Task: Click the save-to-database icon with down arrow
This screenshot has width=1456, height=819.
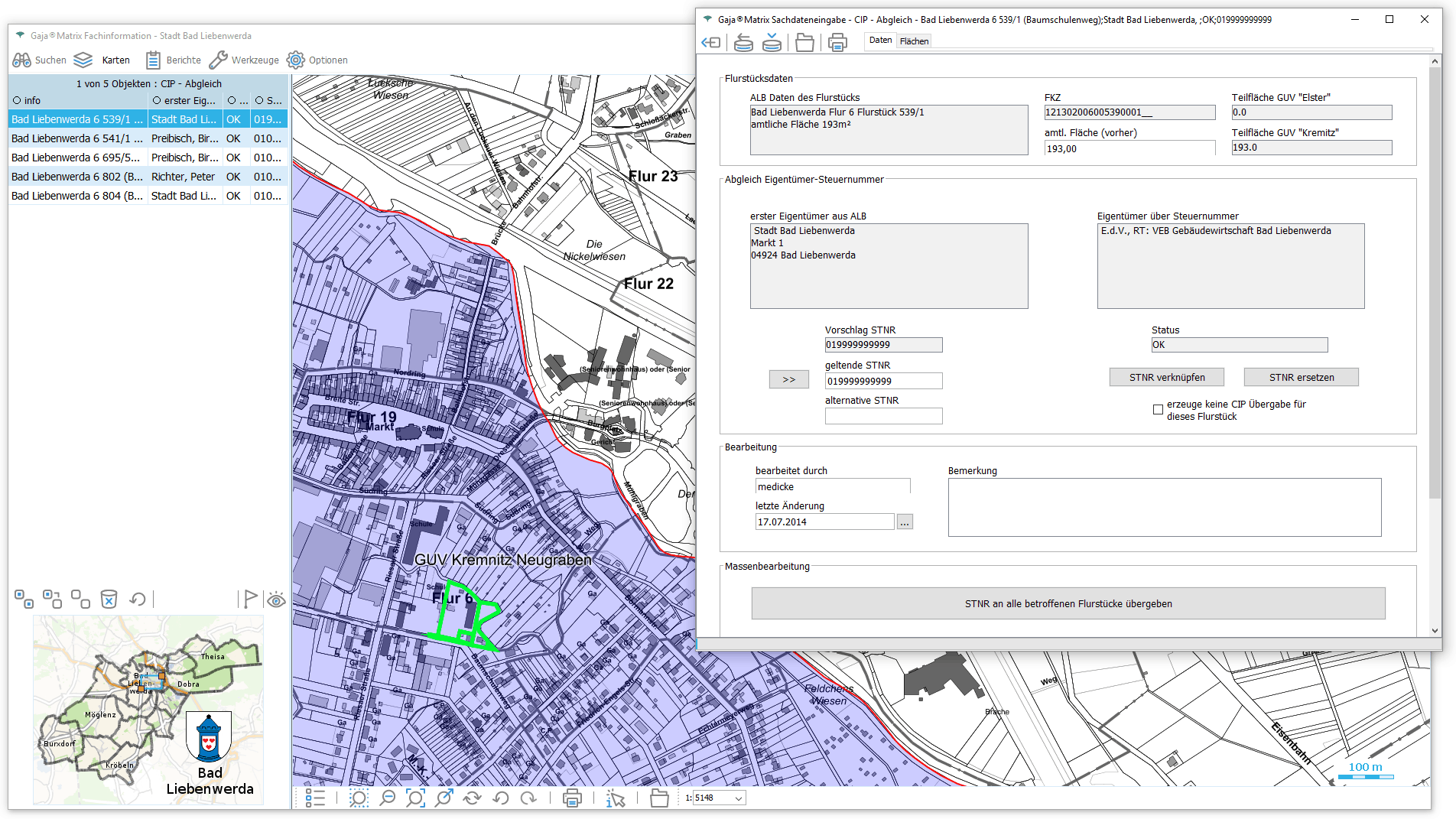Action: 772,43
